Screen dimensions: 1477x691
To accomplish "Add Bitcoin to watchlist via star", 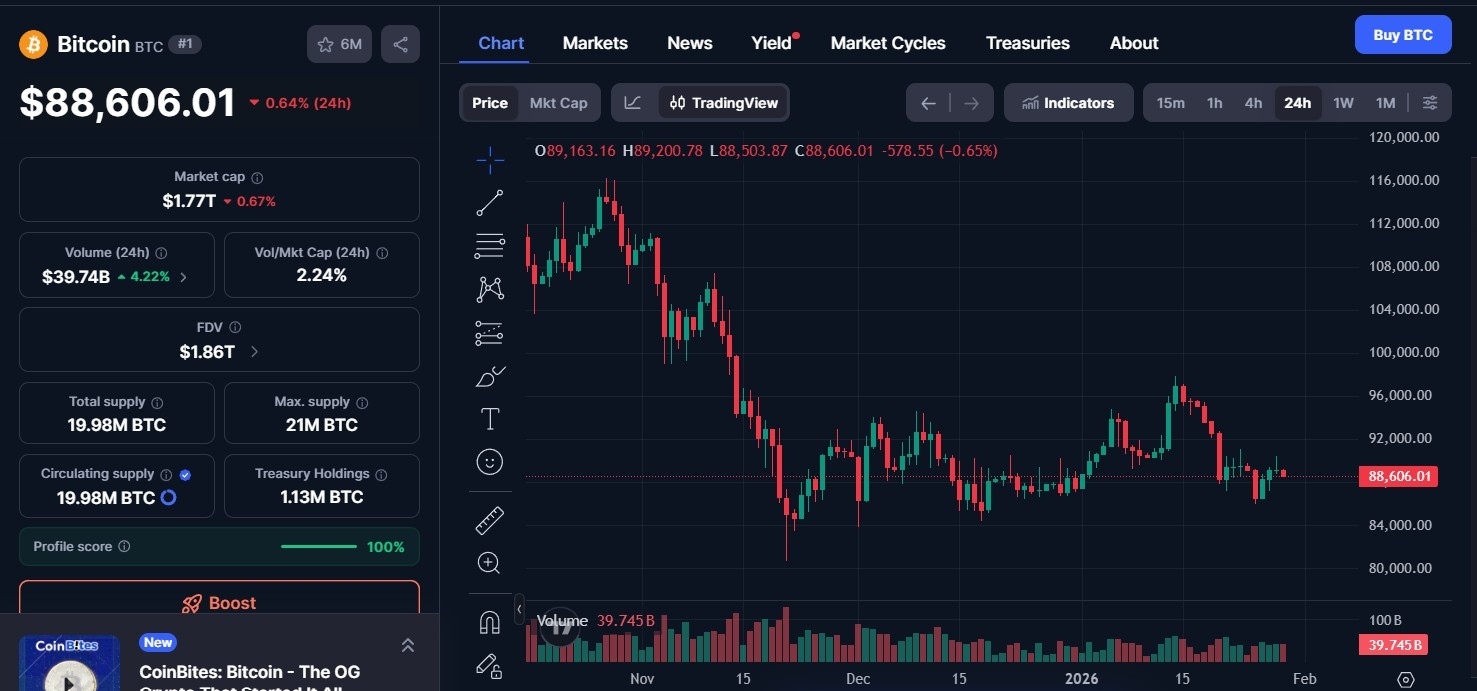I will click(x=339, y=44).
